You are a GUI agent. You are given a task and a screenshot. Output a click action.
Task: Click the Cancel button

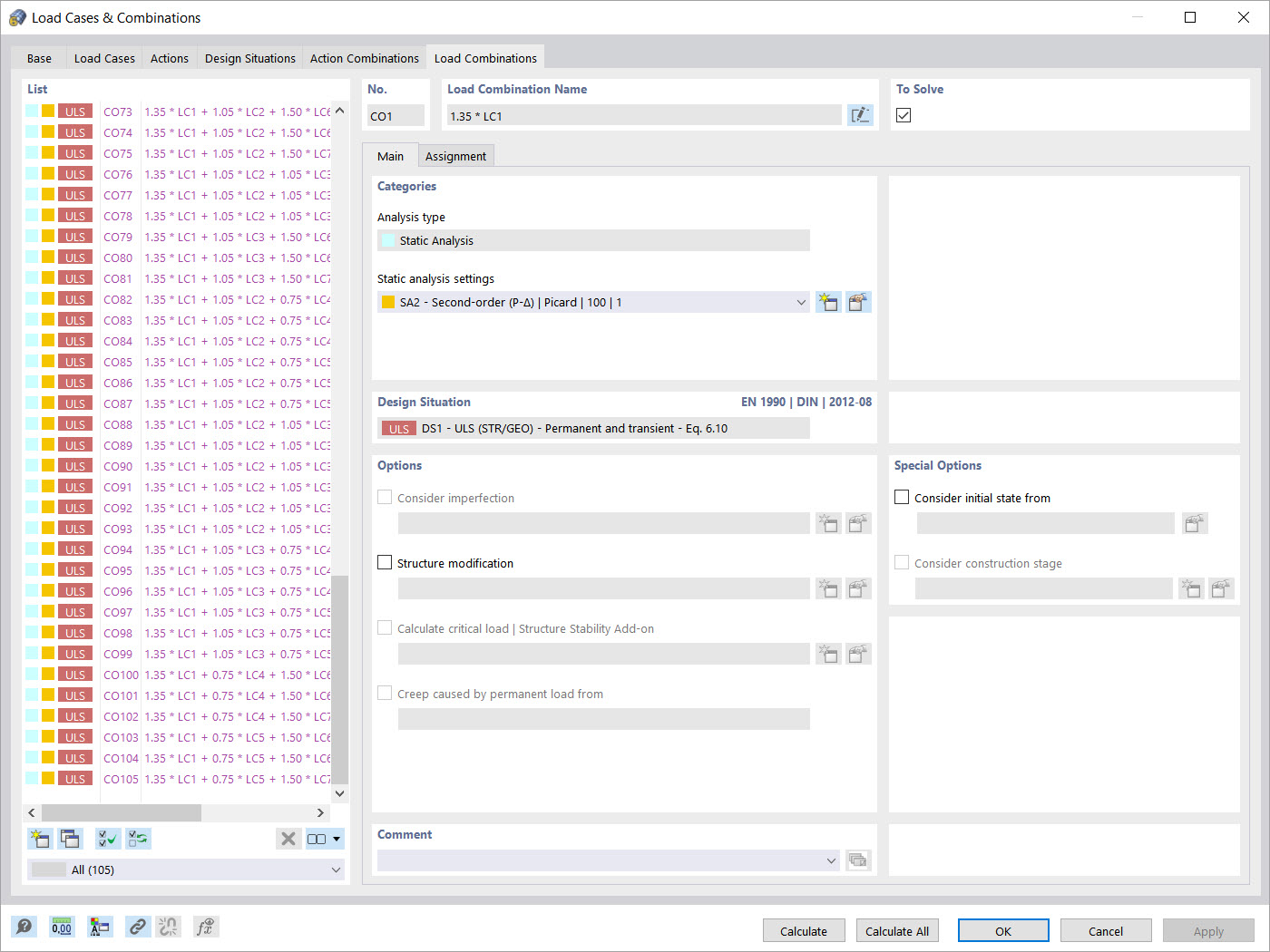coord(1106,931)
